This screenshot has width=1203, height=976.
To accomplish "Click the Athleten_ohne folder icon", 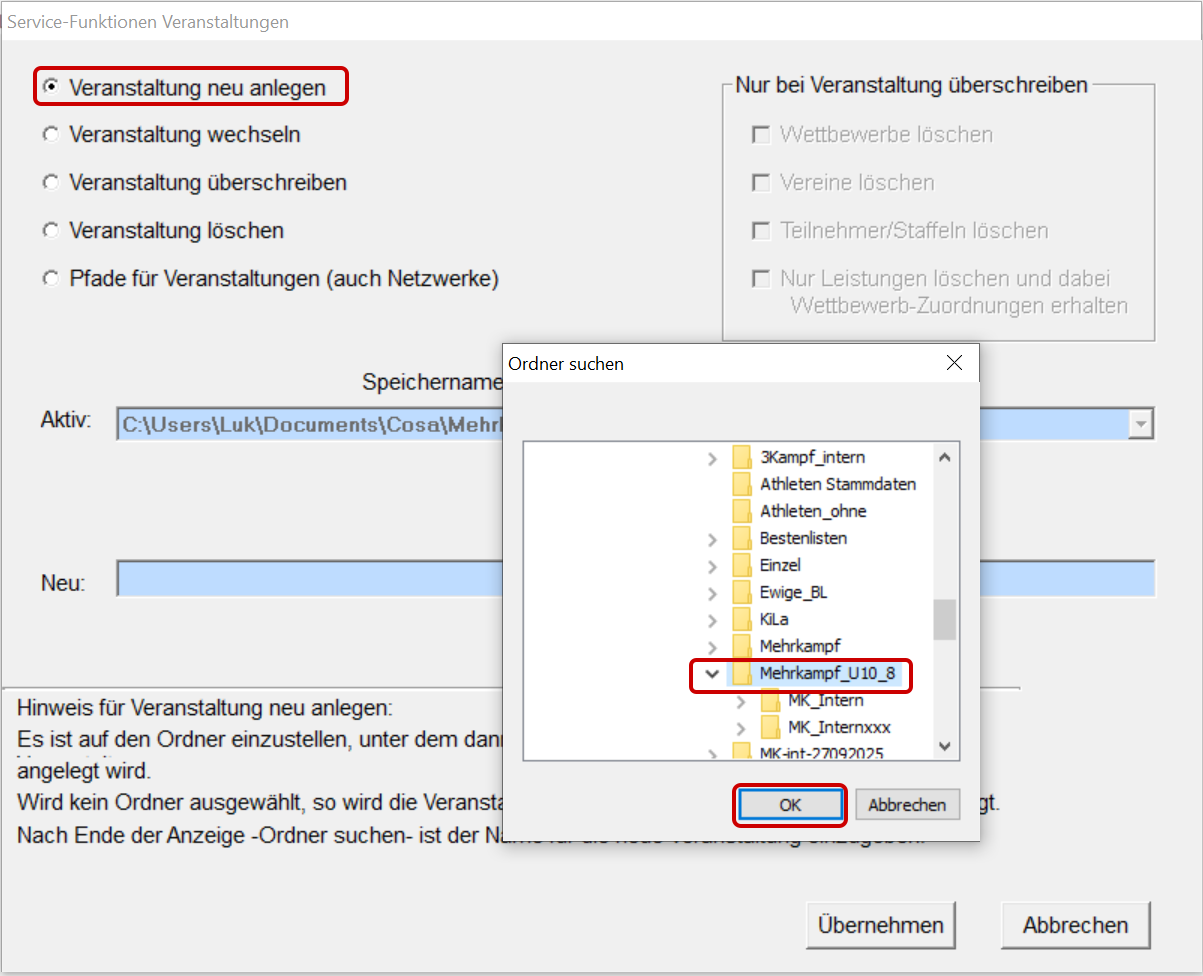I will 742,511.
